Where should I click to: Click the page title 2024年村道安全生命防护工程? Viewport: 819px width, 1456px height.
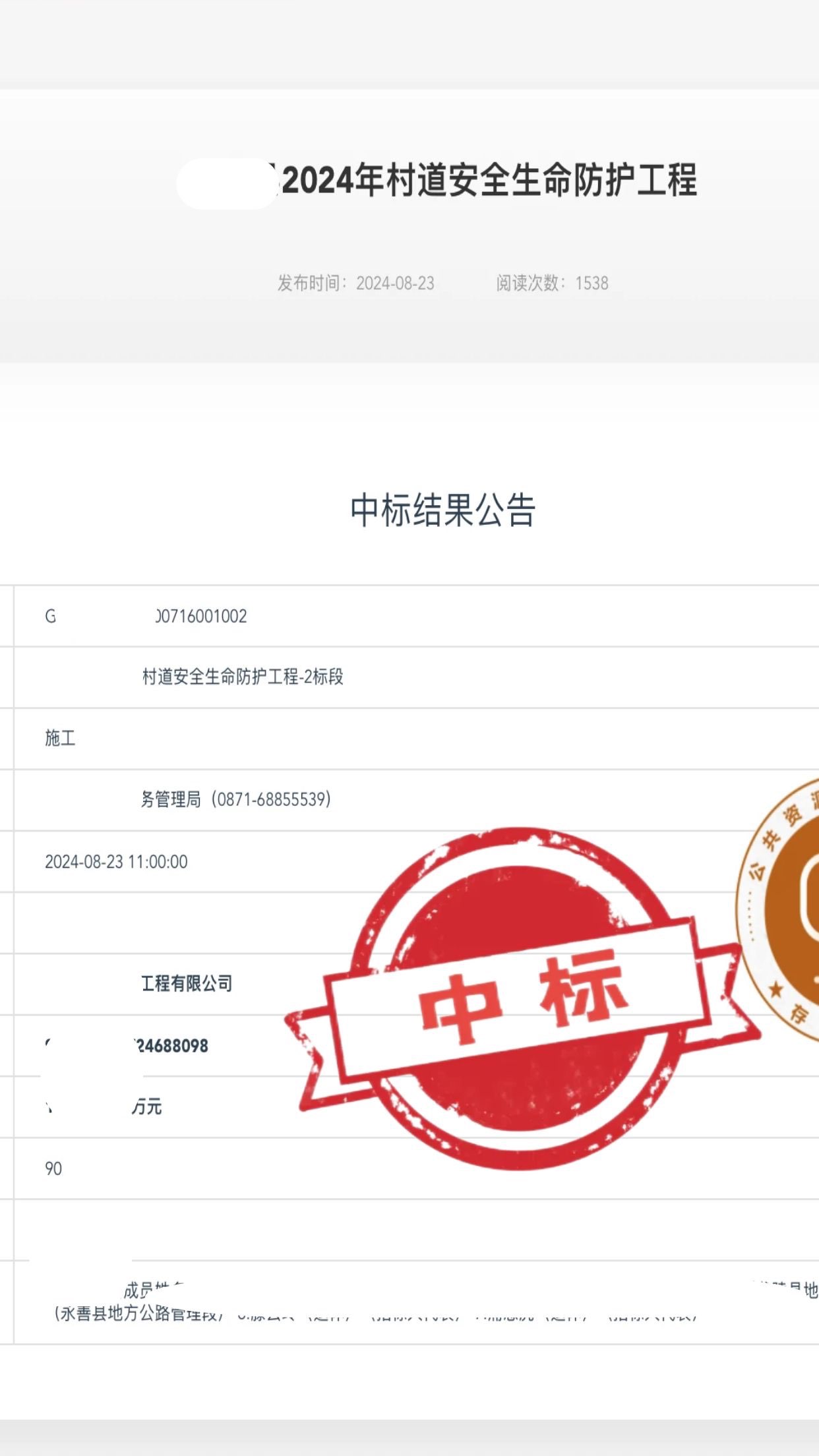coord(488,181)
